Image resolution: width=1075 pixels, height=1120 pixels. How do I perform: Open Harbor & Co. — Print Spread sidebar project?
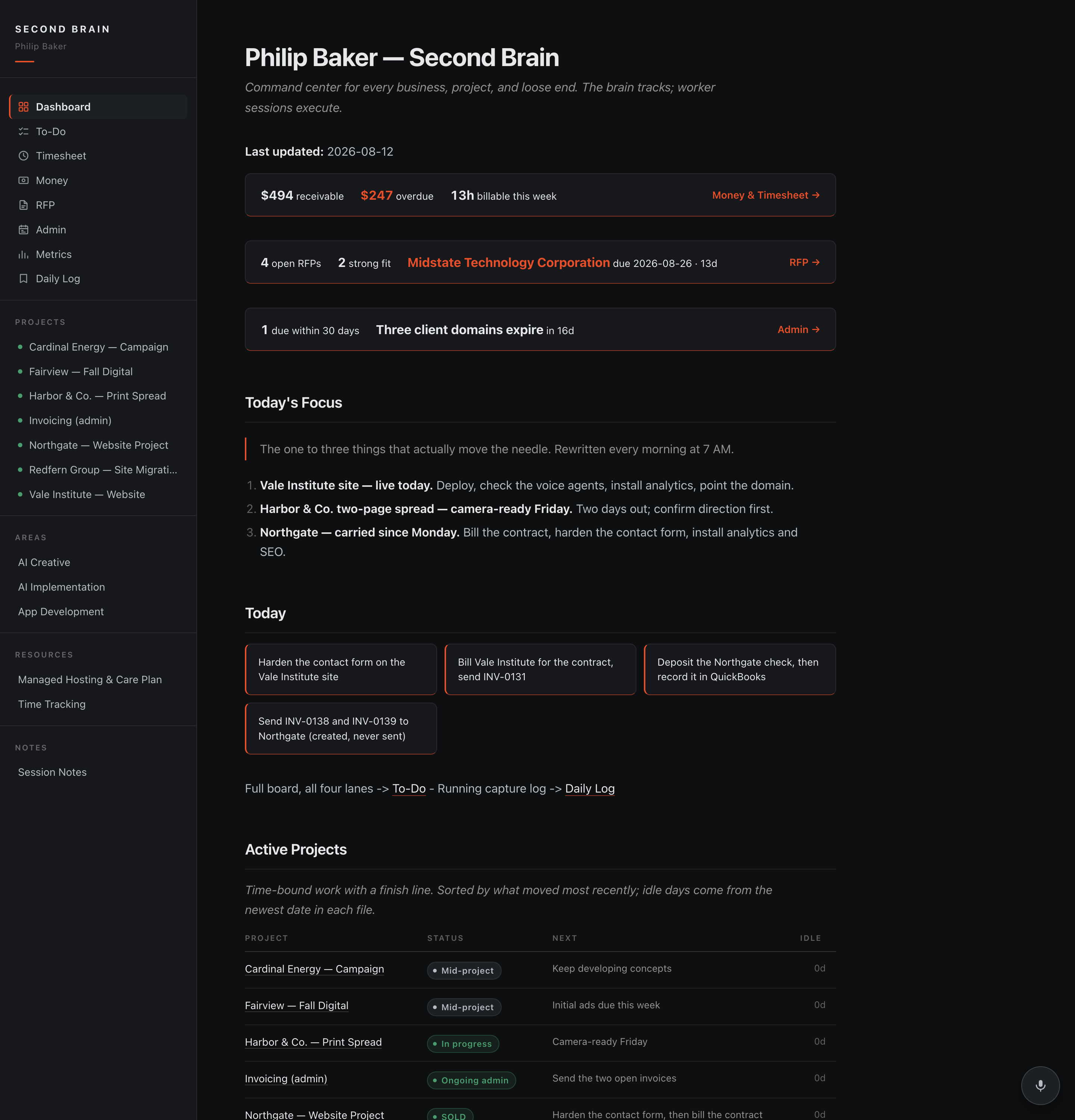(x=97, y=396)
